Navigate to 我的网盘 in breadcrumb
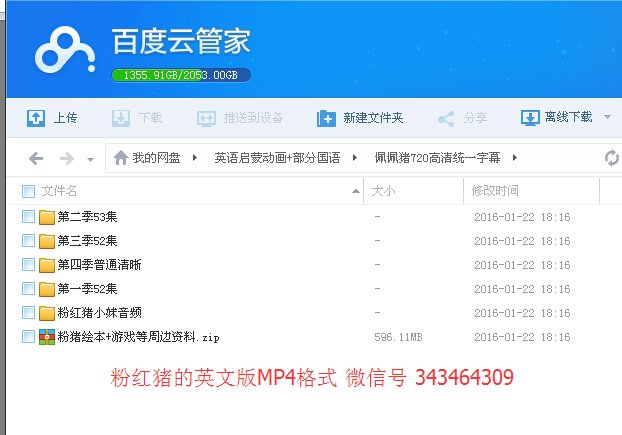 point(156,158)
